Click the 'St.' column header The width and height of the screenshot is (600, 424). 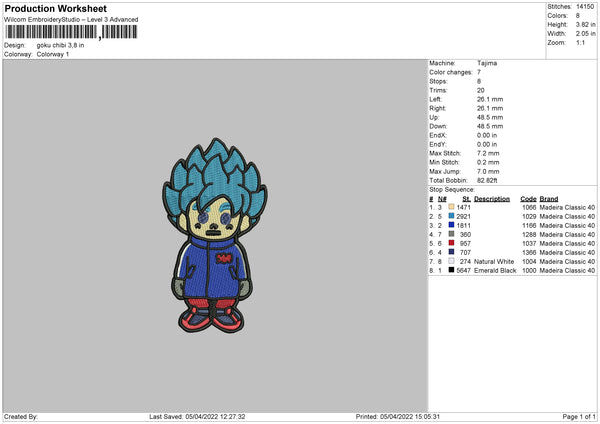[466, 199]
